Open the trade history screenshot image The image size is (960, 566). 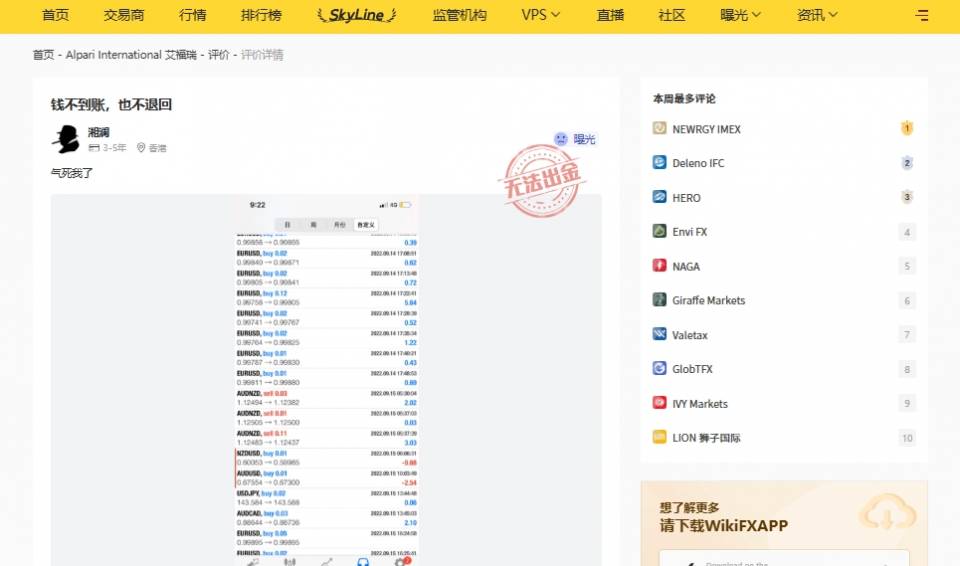tap(326, 380)
